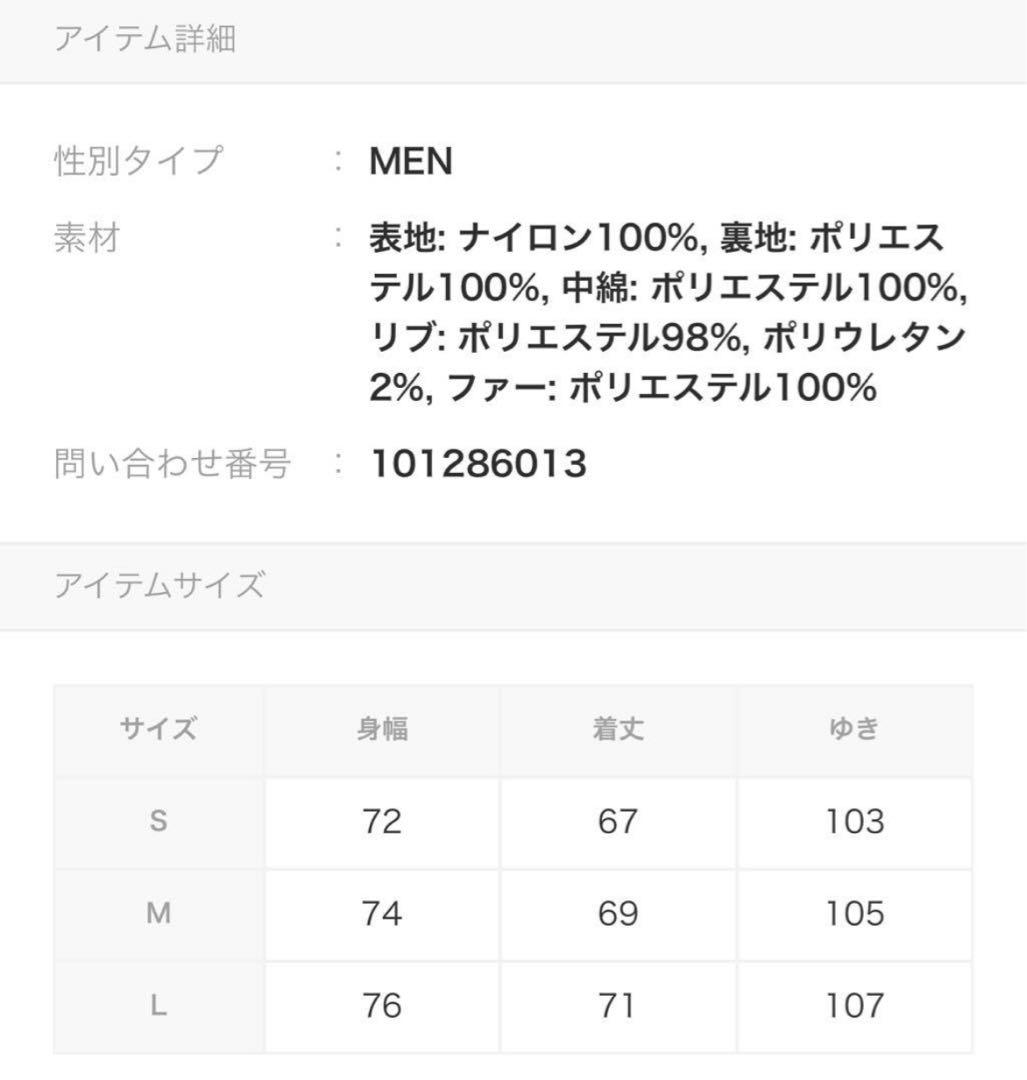
Task: Click the MEN gender value
Action: point(411,161)
